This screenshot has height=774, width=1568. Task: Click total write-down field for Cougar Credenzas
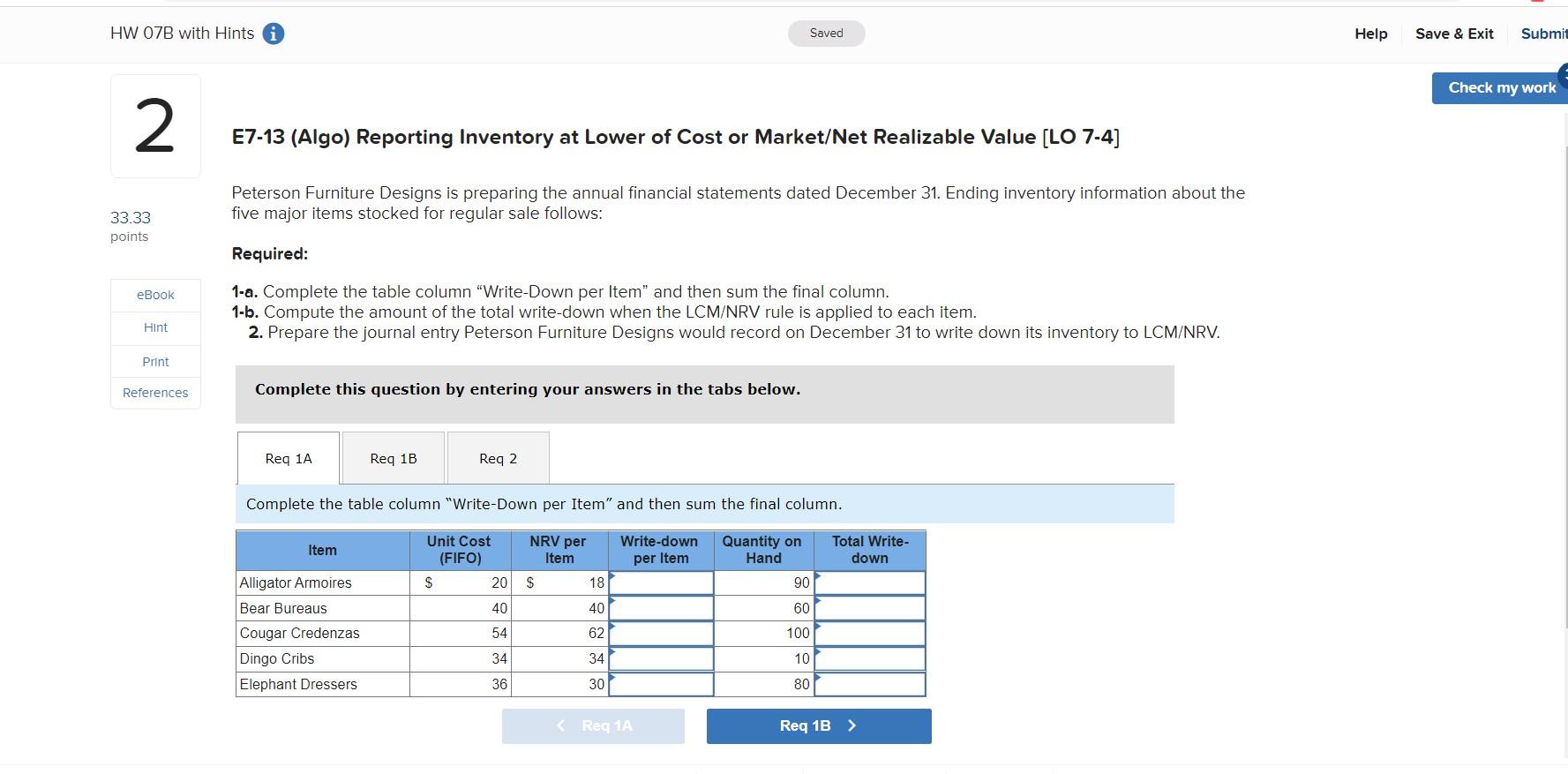tap(870, 634)
